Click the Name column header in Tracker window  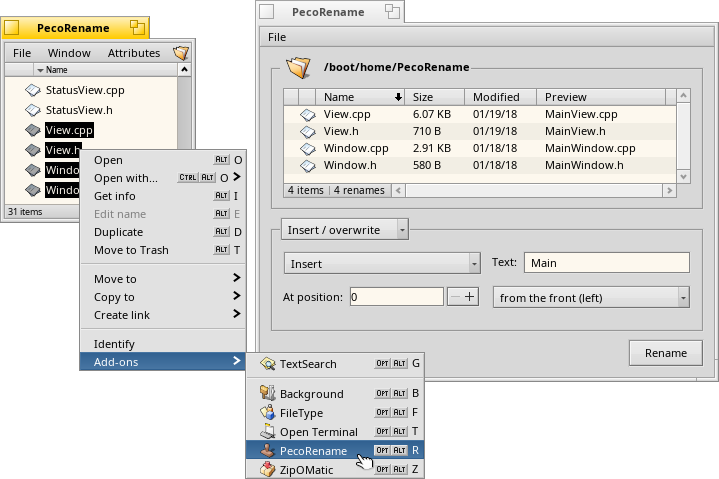[x=105, y=70]
